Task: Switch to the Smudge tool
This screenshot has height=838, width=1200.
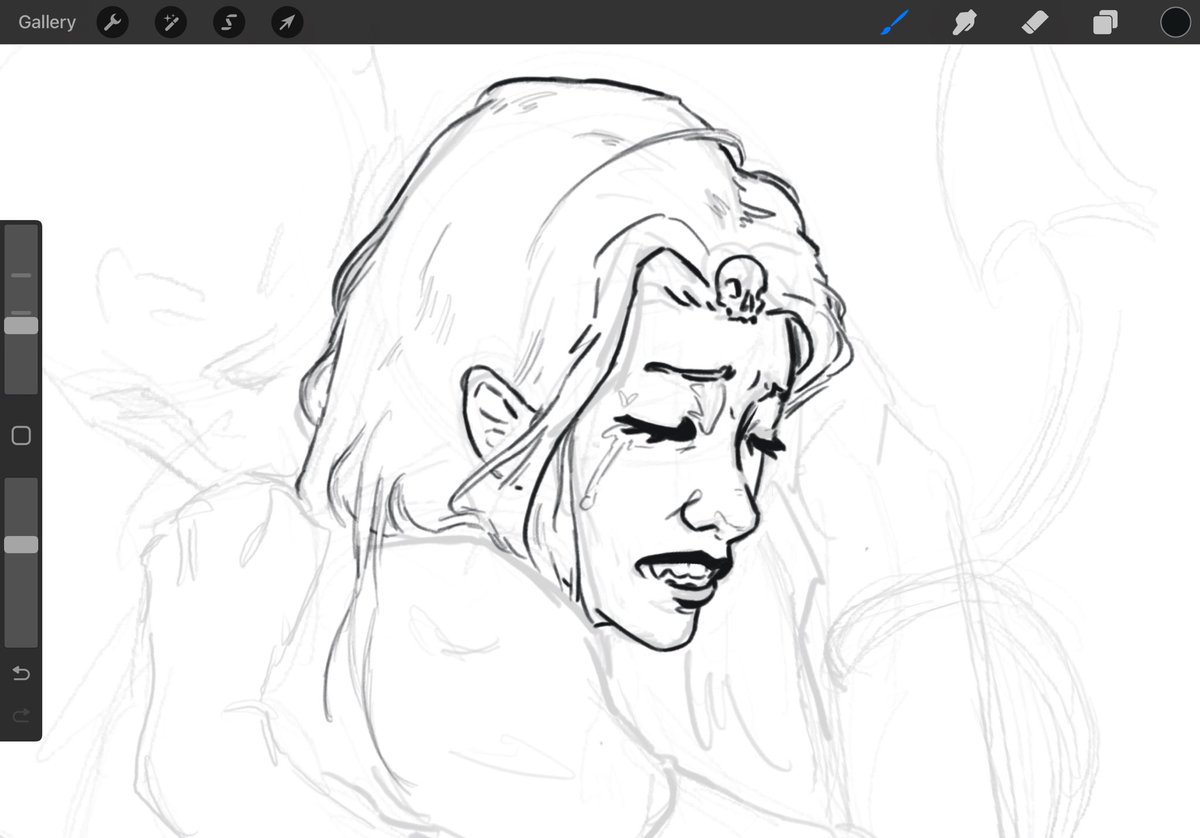Action: [x=964, y=21]
